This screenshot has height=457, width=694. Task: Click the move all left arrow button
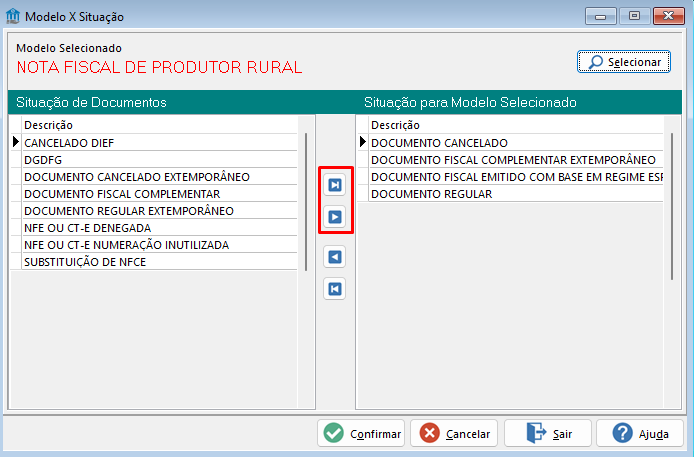[x=335, y=289]
